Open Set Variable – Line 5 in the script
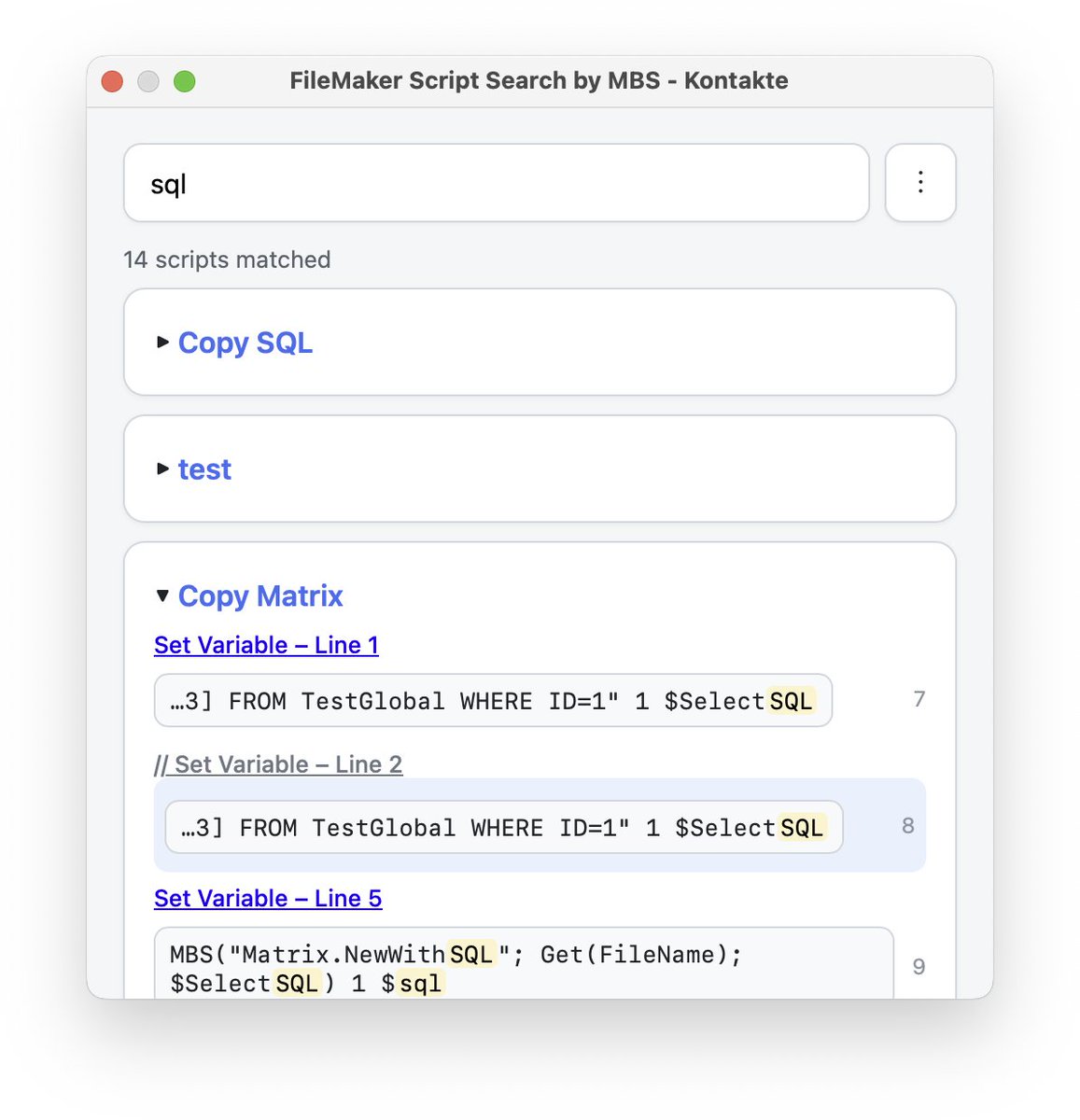This screenshot has width=1080, height=1120. pyautogui.click(x=267, y=899)
